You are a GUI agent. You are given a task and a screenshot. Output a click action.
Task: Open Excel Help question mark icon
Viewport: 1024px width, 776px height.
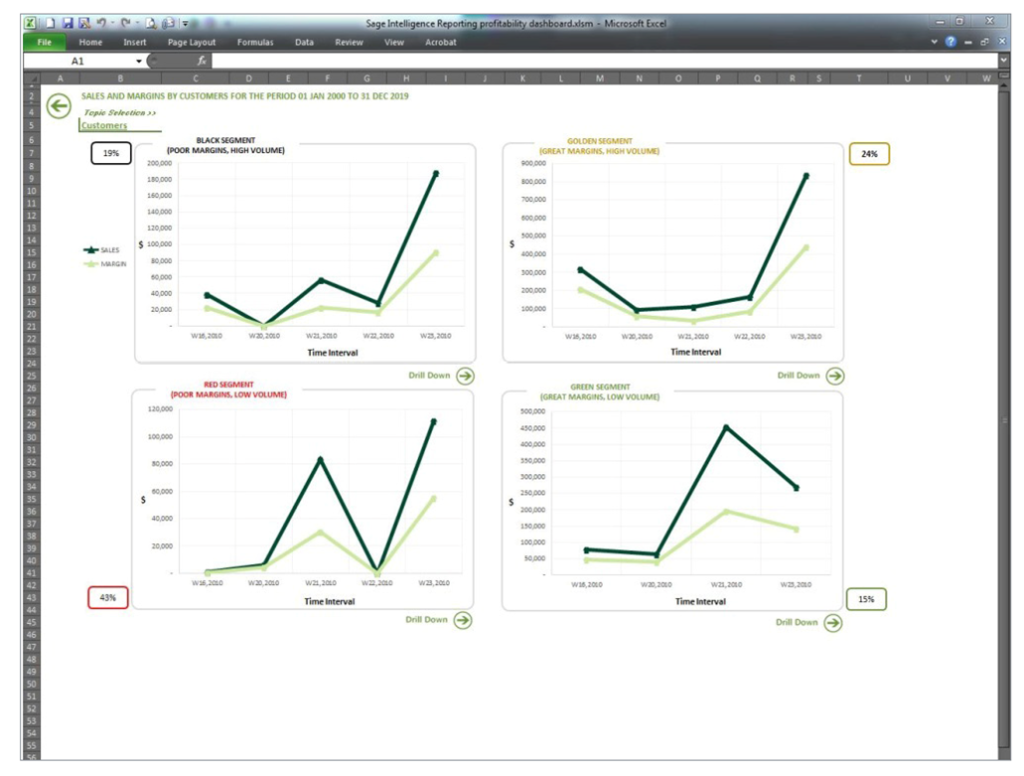[950, 42]
